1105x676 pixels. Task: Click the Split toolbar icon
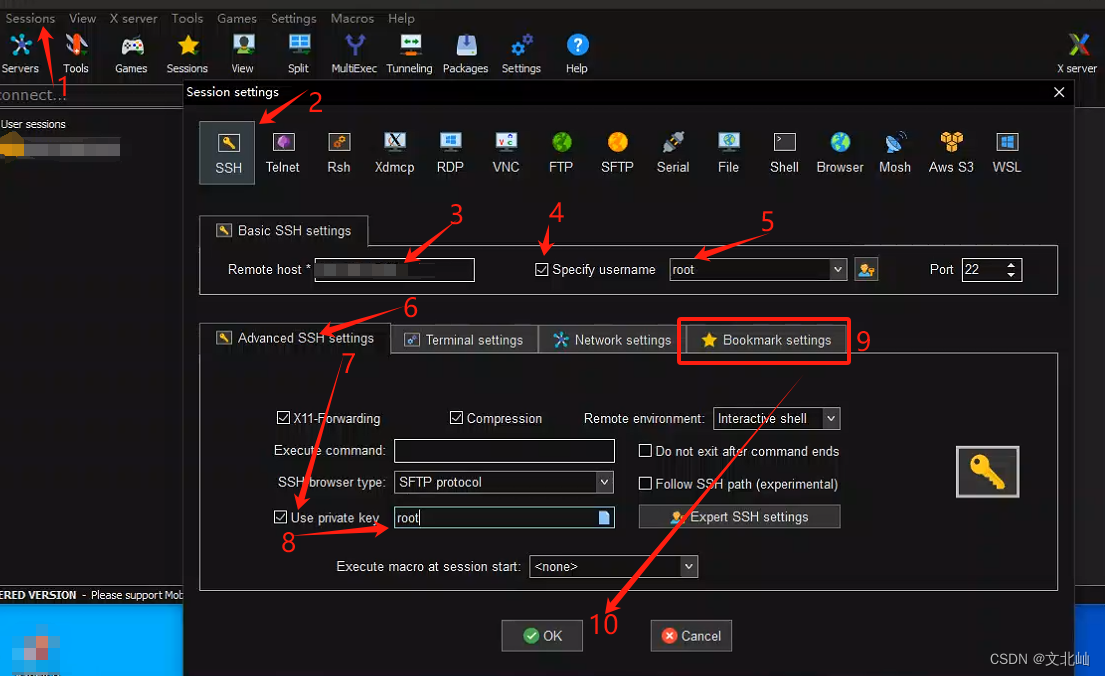pos(298,54)
